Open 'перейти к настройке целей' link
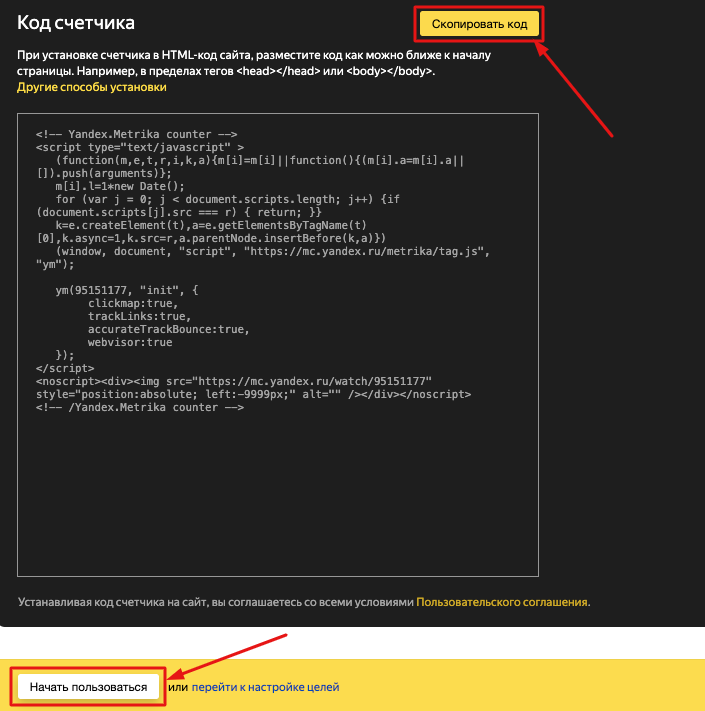The height and width of the screenshot is (711, 705). (265, 687)
